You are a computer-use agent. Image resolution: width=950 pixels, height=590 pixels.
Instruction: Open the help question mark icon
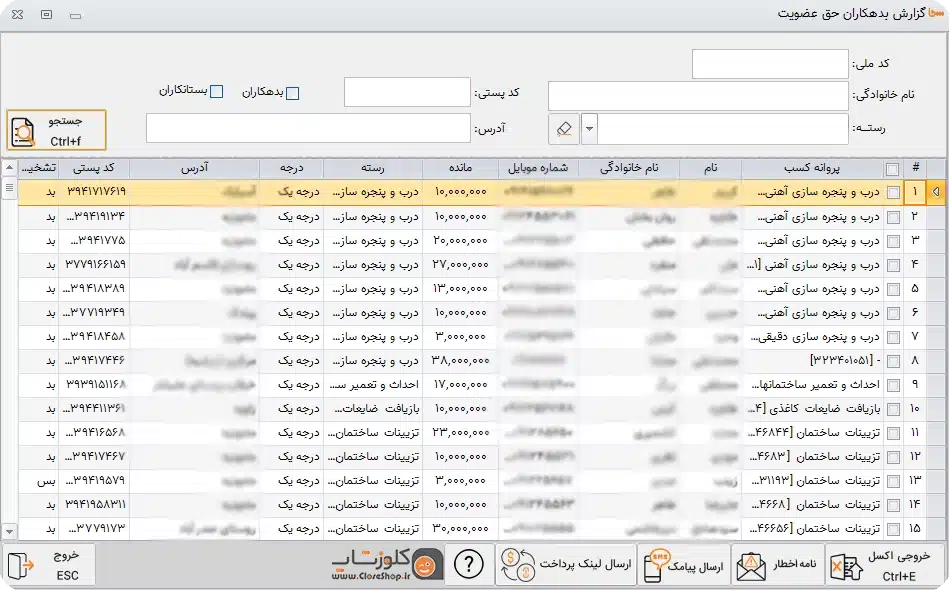(x=468, y=565)
